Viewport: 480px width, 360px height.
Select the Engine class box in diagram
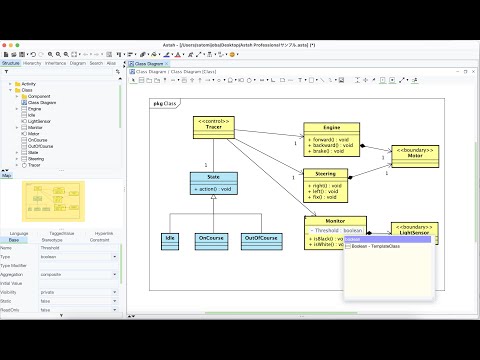click(x=332, y=139)
